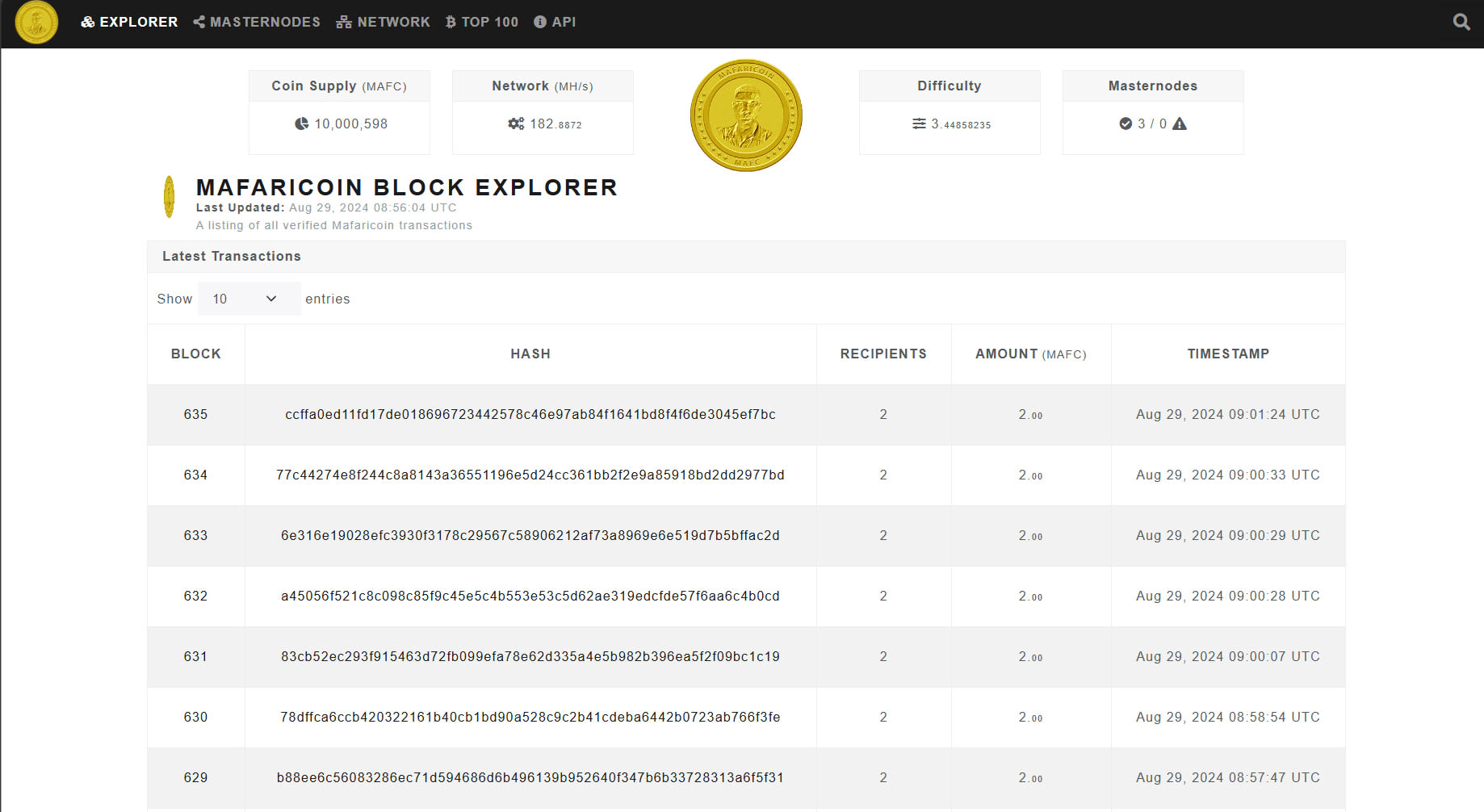Click the gold coin logo above the page title
The image size is (1484, 812).
tap(746, 115)
